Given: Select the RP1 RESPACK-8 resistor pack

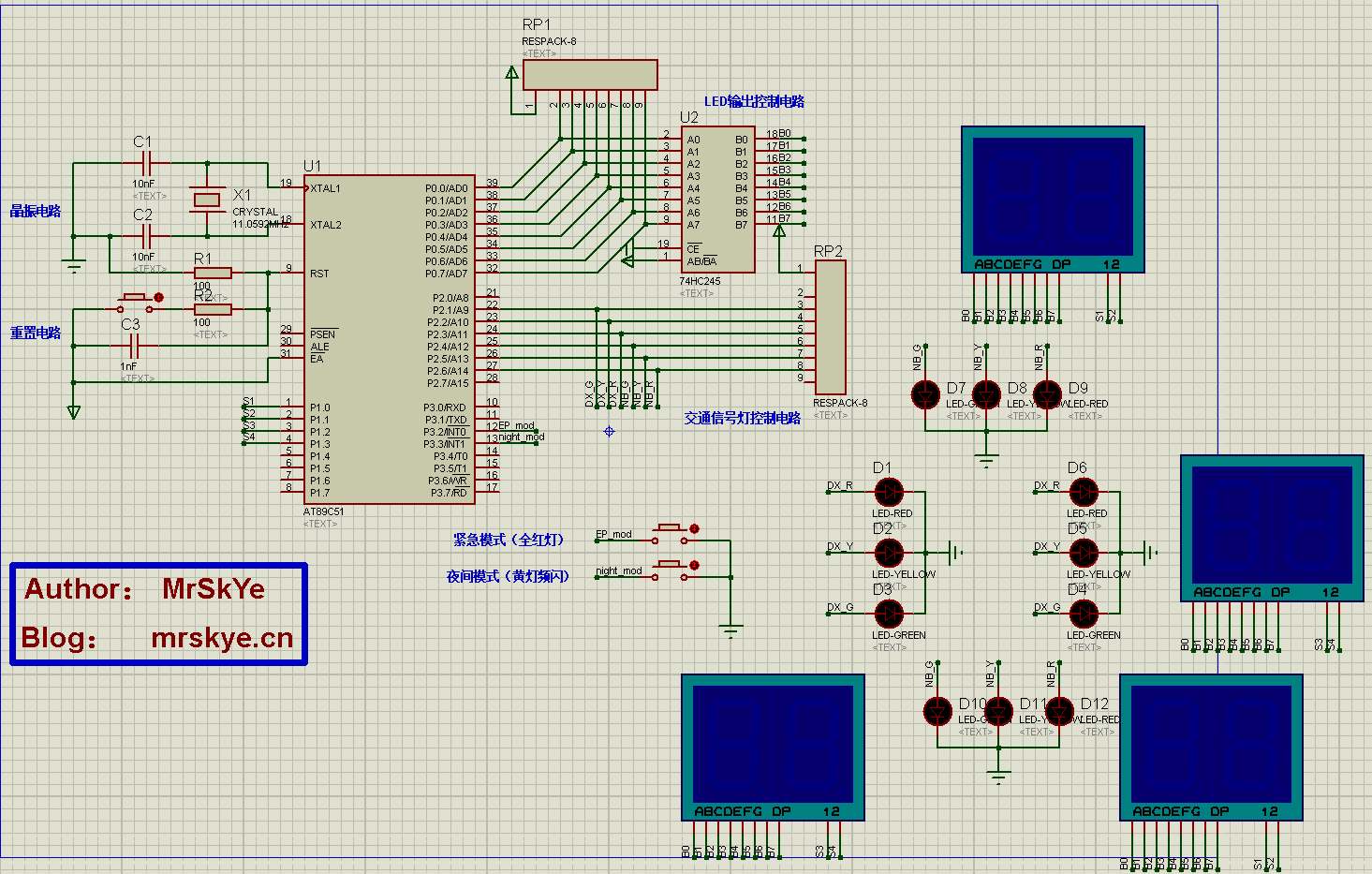Looking at the screenshot, I should pos(590,75).
